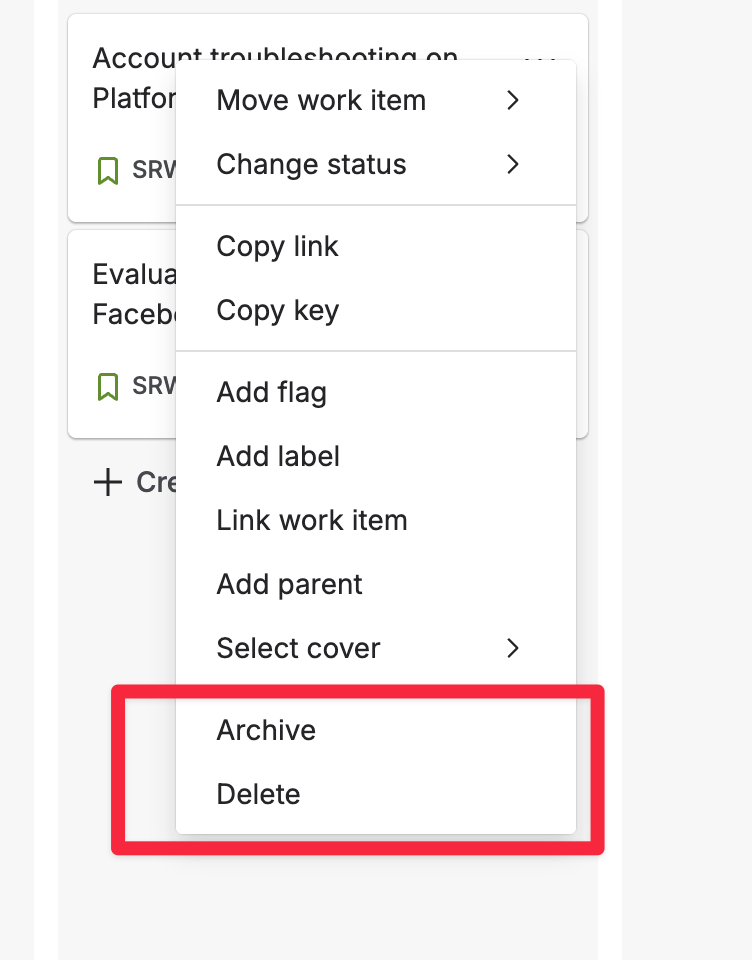
Task: Click the SRV key on Evalua card
Action: point(154,386)
